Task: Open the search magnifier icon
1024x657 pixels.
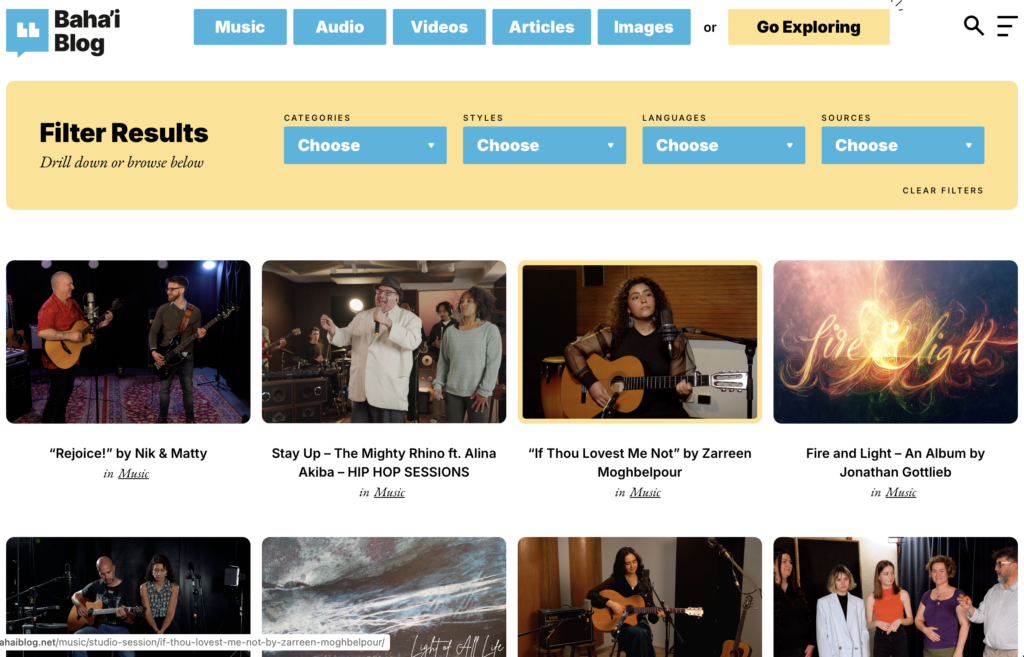Action: tap(973, 26)
